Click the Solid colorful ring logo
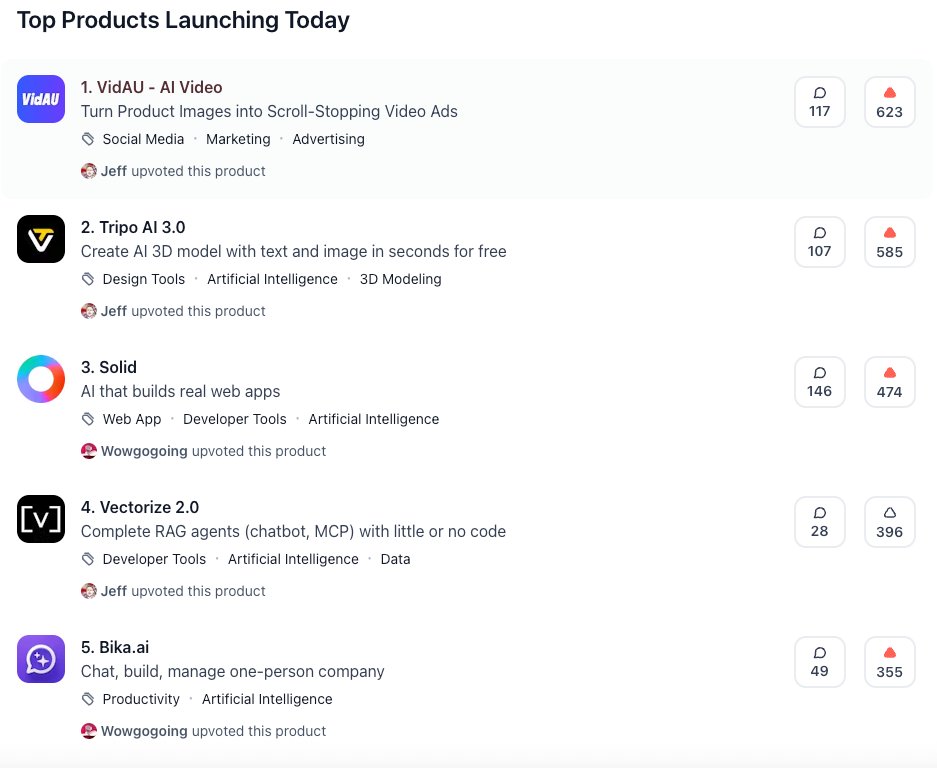 click(41, 379)
